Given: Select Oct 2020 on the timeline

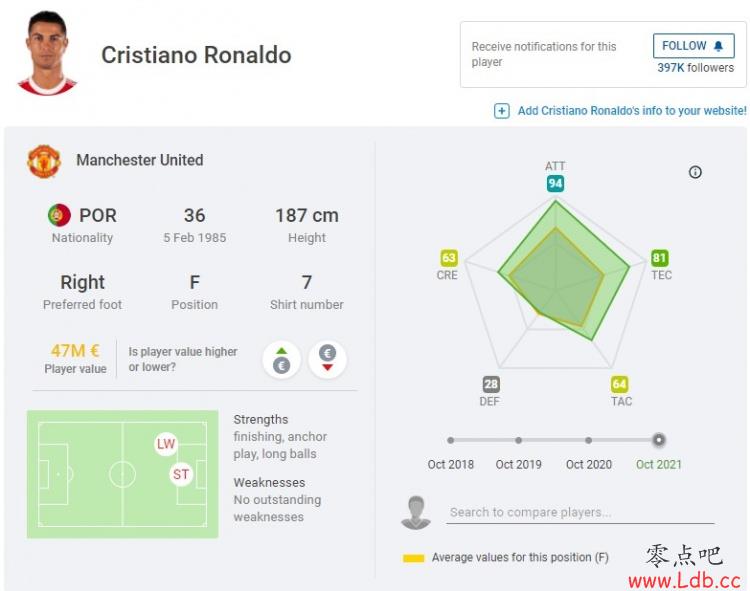Looking at the screenshot, I should pos(588,440).
